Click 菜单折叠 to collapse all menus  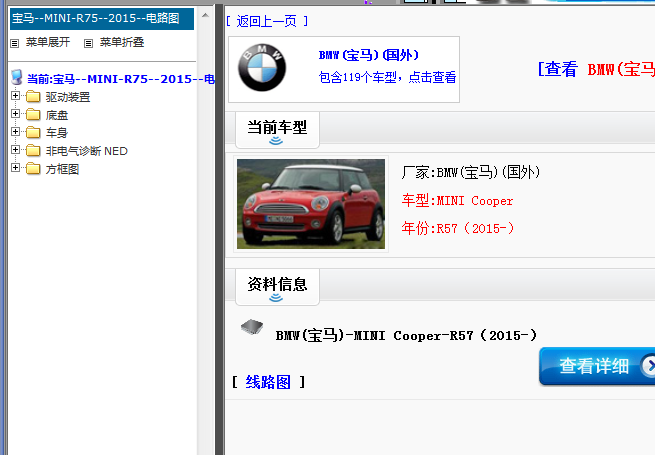(122, 42)
